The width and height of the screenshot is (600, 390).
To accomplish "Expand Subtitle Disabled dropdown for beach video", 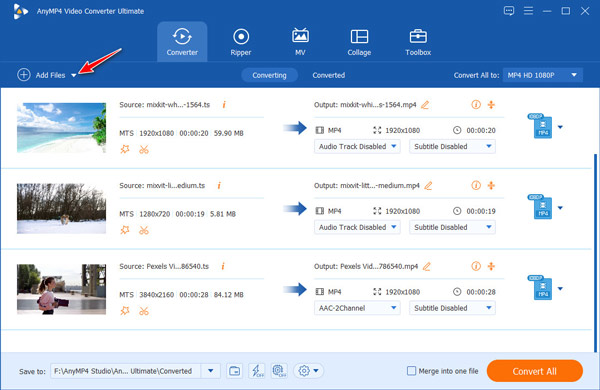I will click(452, 147).
